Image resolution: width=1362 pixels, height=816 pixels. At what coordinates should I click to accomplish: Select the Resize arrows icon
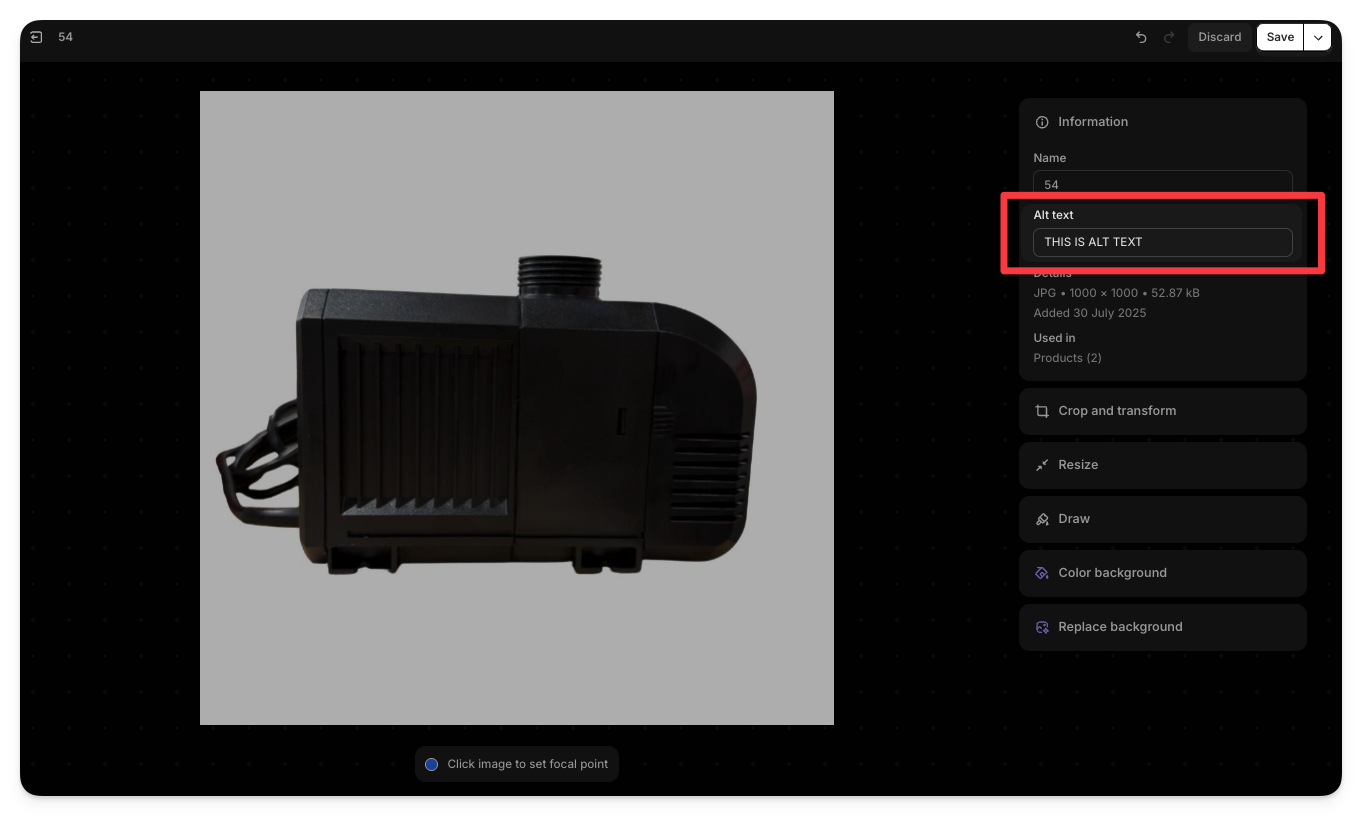[x=1042, y=465]
